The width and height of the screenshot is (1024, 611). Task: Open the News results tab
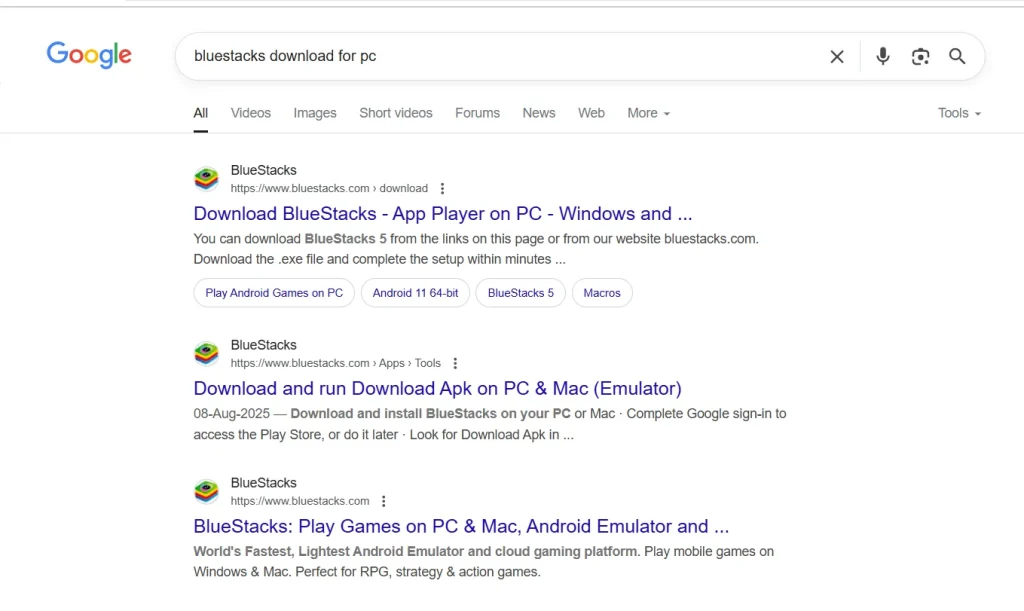pos(538,113)
